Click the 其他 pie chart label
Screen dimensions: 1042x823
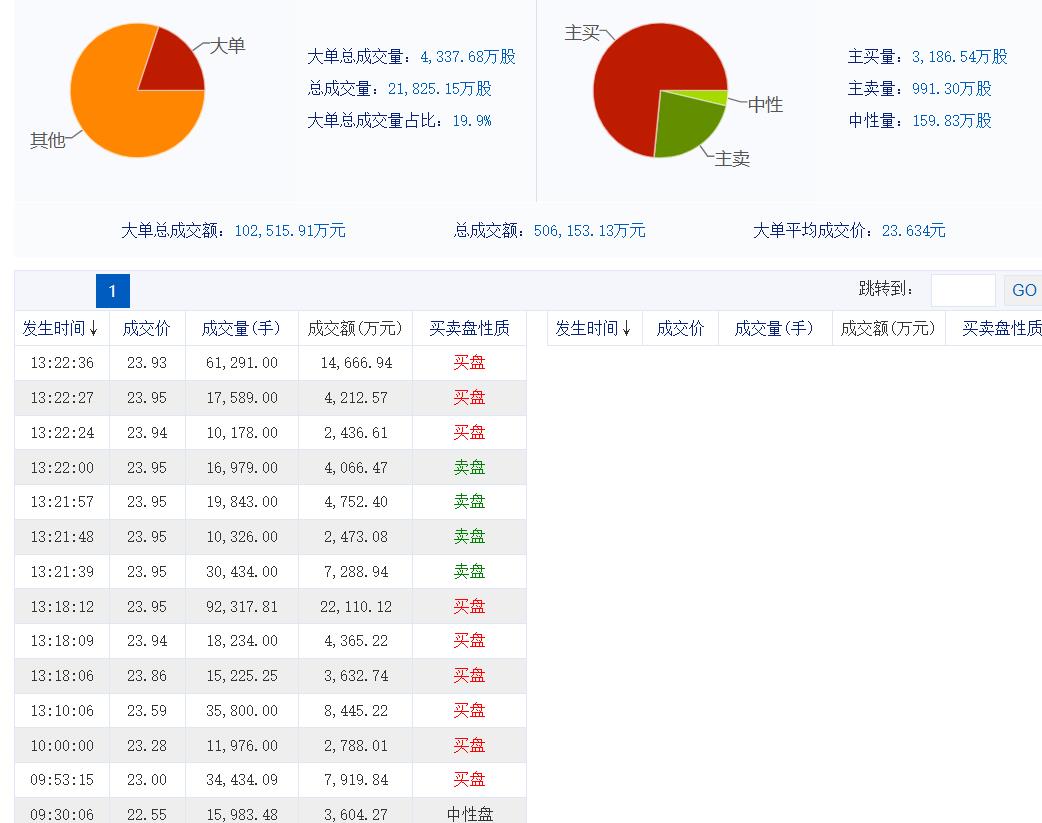48,140
